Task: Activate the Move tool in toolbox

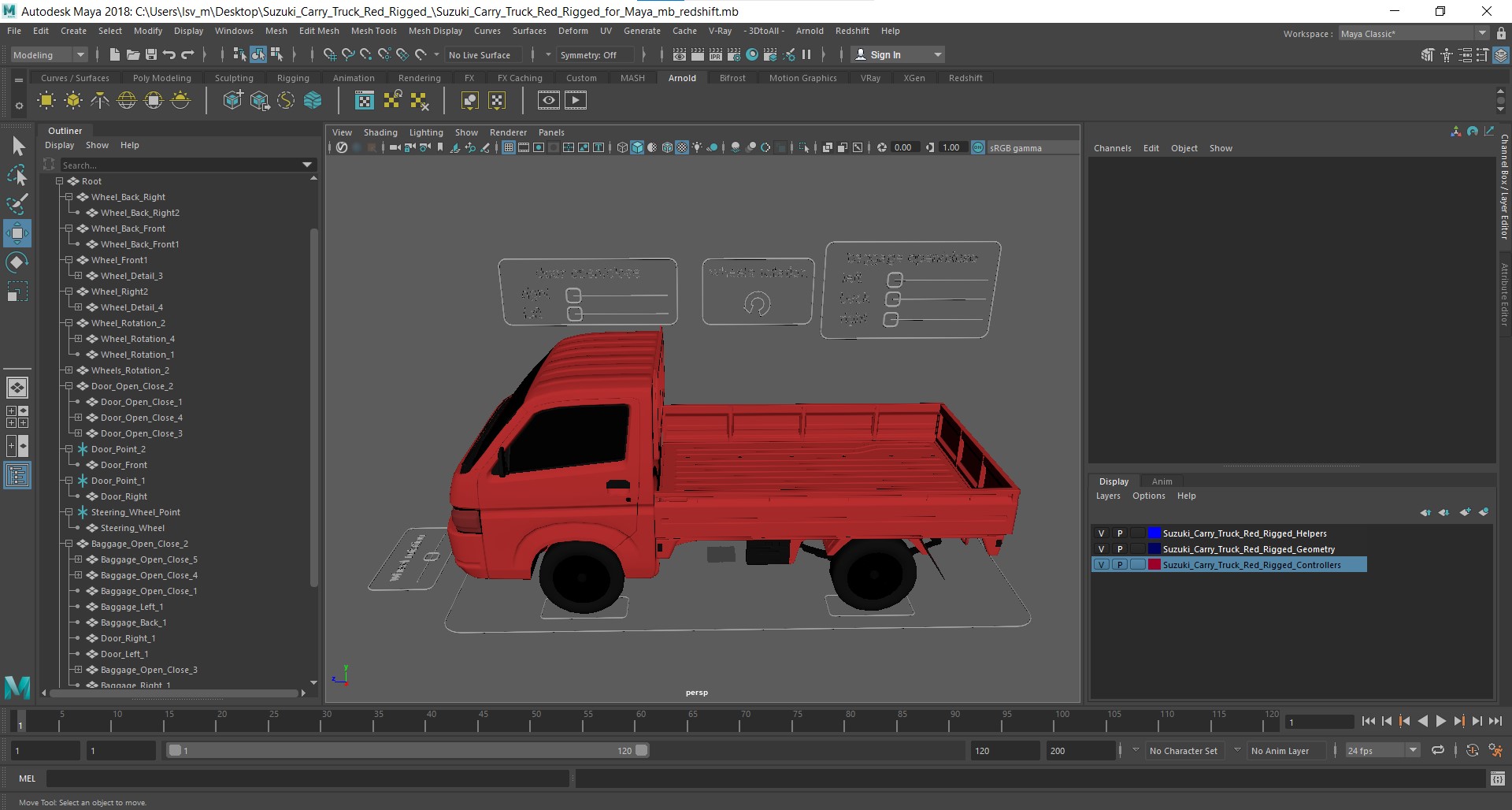Action: point(17,233)
